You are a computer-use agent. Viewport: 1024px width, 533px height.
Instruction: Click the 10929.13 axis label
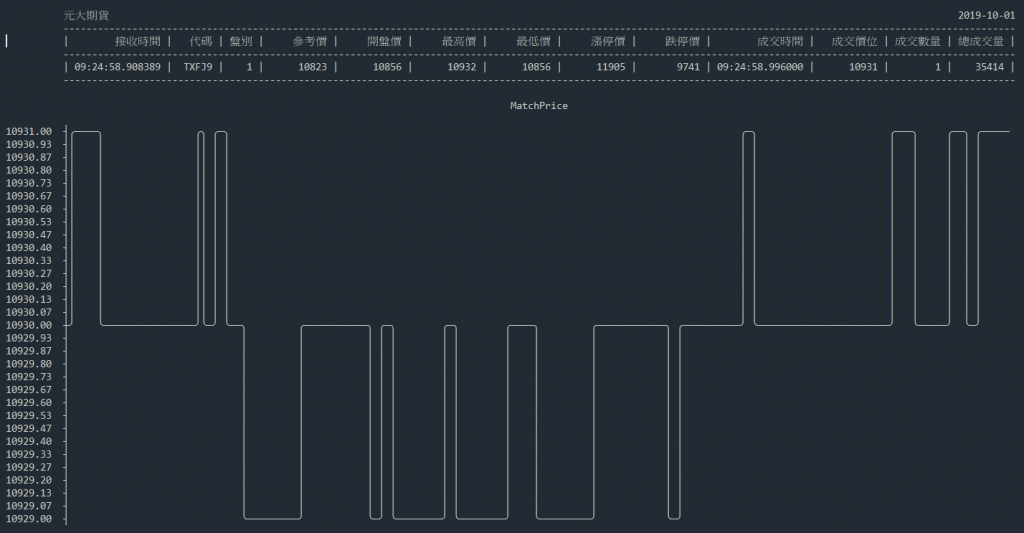click(29, 493)
